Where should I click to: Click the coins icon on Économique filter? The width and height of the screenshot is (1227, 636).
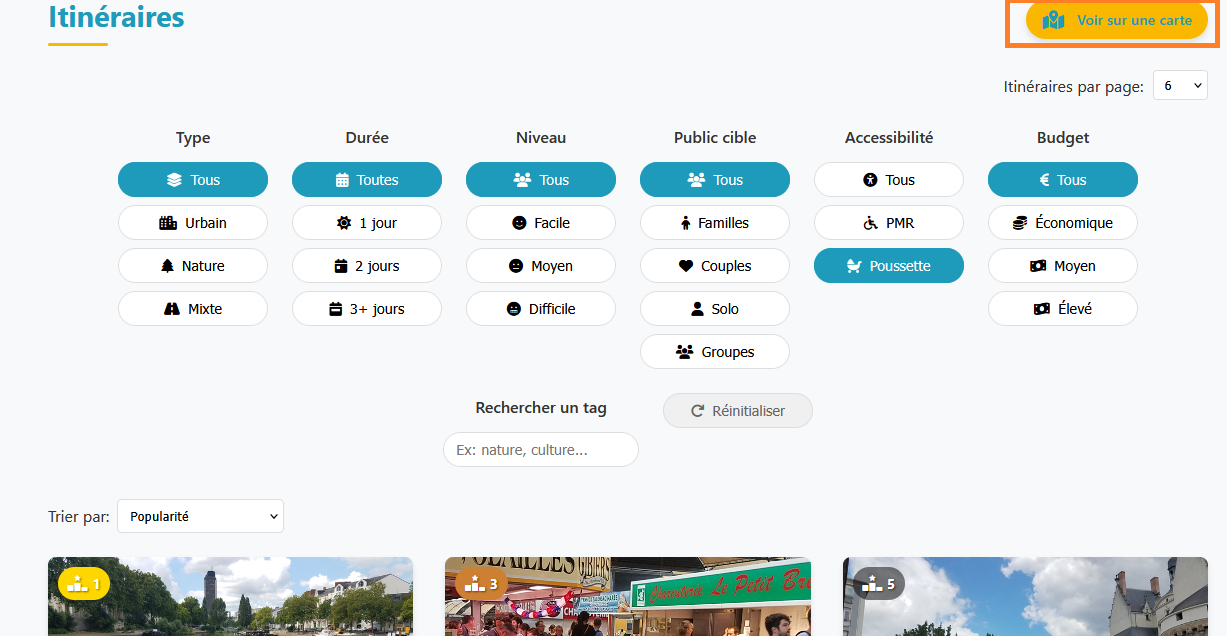(1020, 223)
